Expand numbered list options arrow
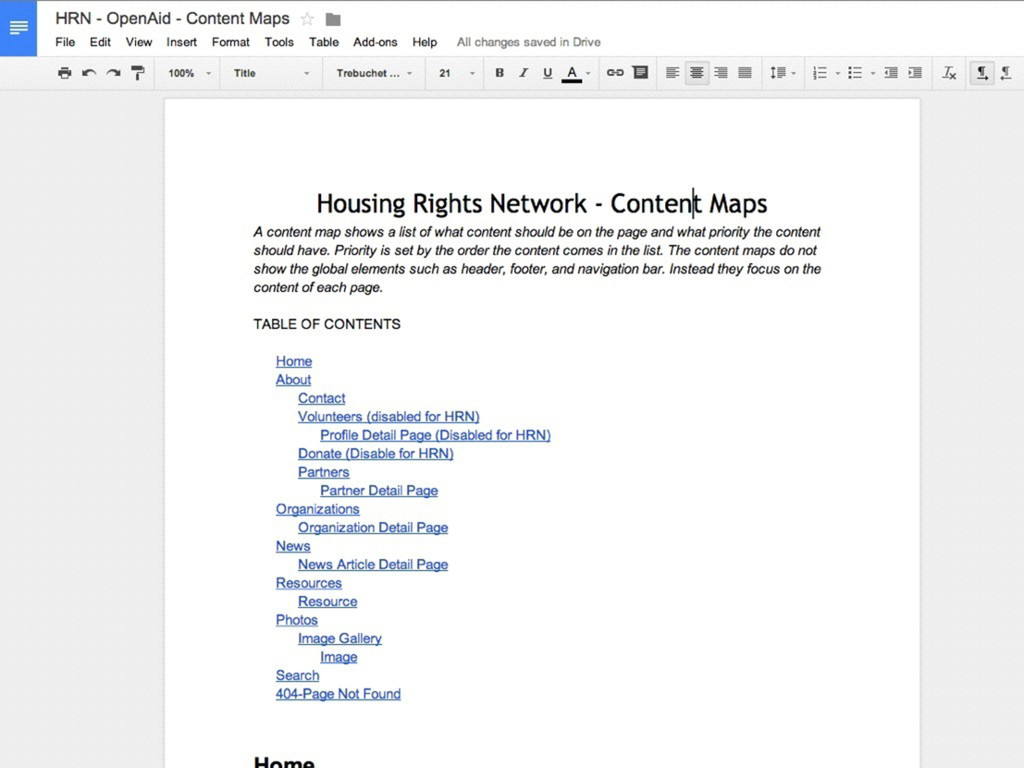Screen dimensions: 1024x768 coord(838,73)
